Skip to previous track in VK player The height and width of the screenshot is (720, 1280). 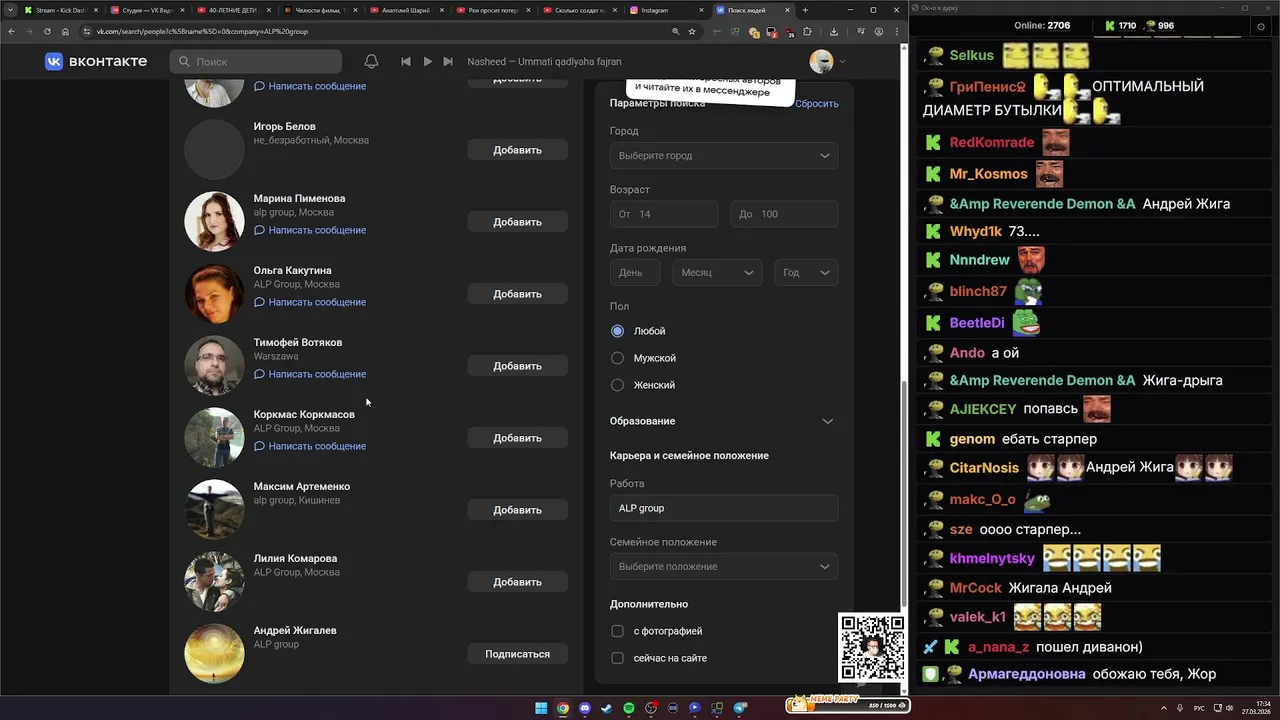[405, 61]
